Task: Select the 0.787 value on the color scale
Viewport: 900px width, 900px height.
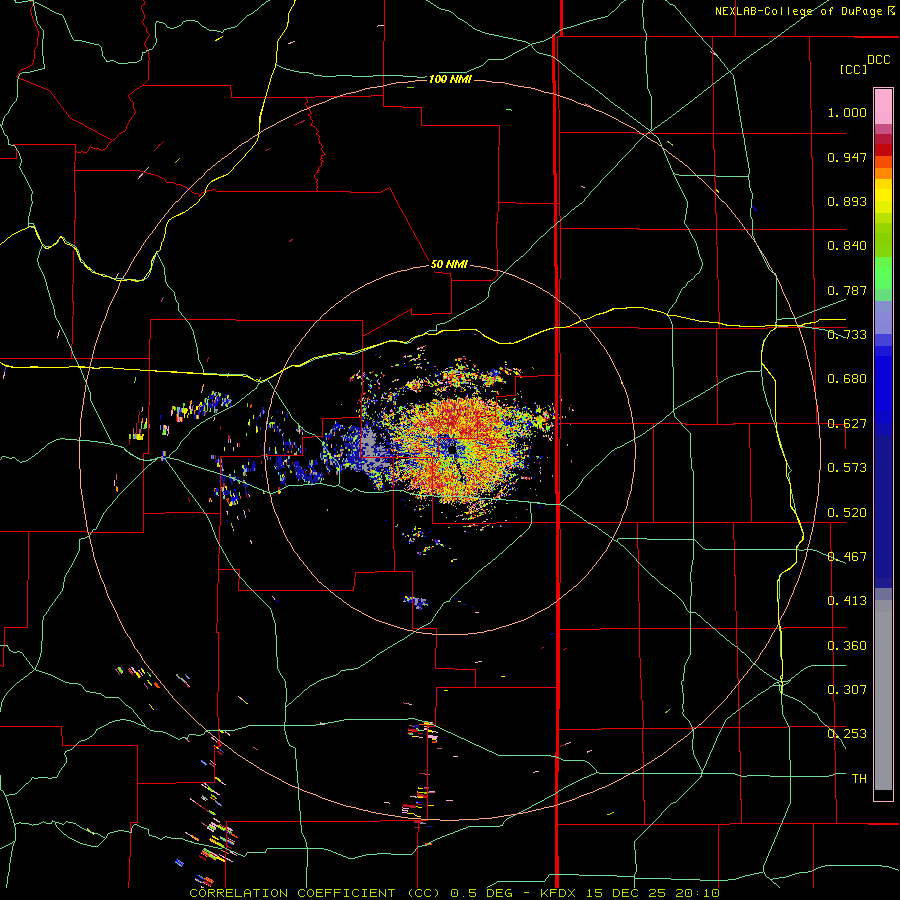Action: (847, 290)
